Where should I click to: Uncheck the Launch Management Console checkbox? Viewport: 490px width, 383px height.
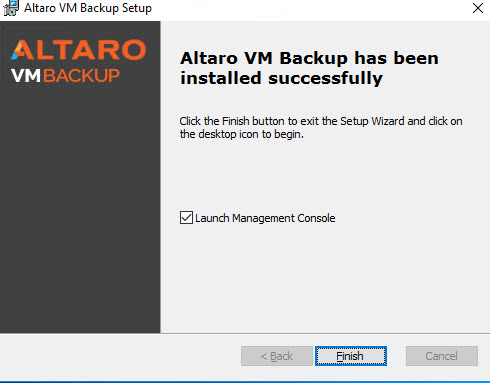pyautogui.click(x=186, y=218)
